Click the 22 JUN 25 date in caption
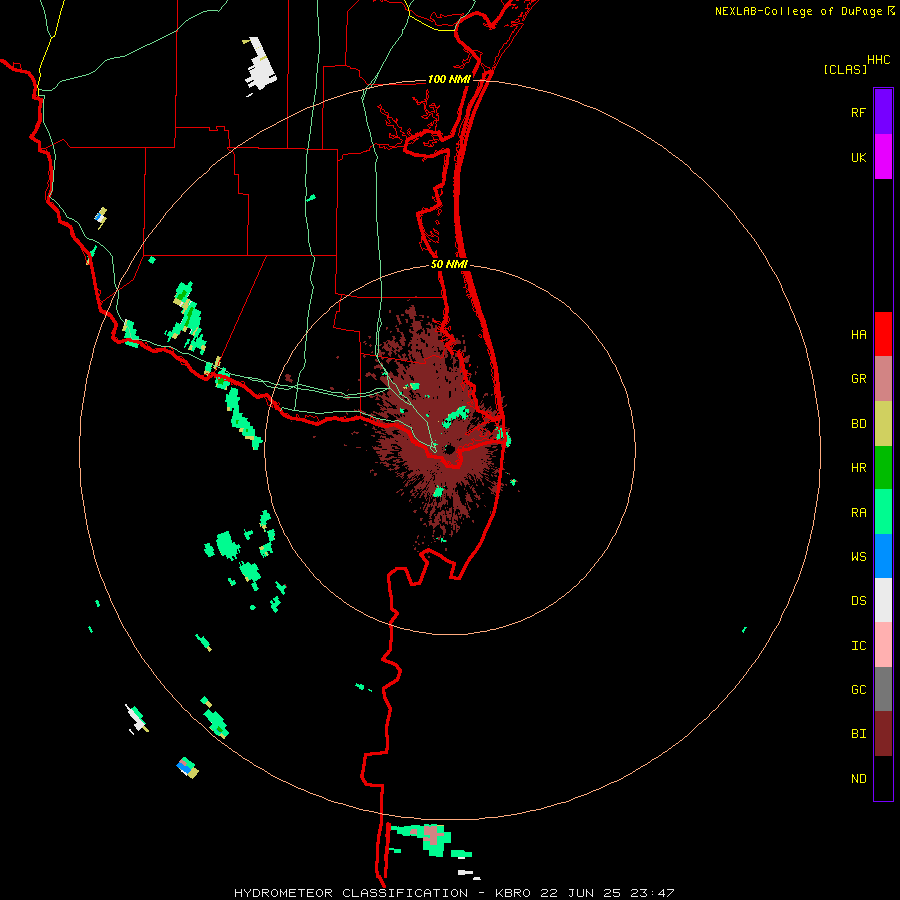The height and width of the screenshot is (900, 900). (580, 893)
